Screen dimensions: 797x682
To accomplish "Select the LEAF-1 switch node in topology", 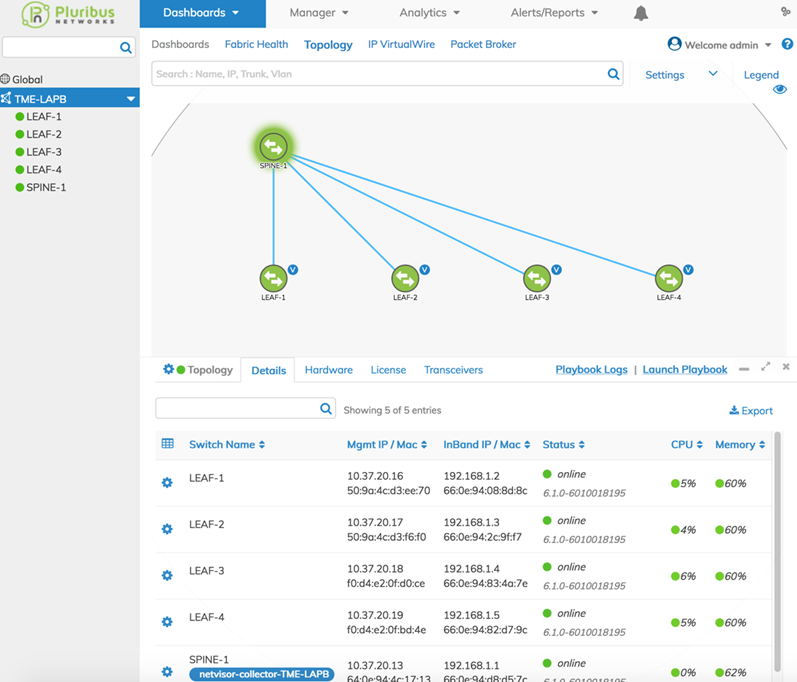I will point(273,278).
